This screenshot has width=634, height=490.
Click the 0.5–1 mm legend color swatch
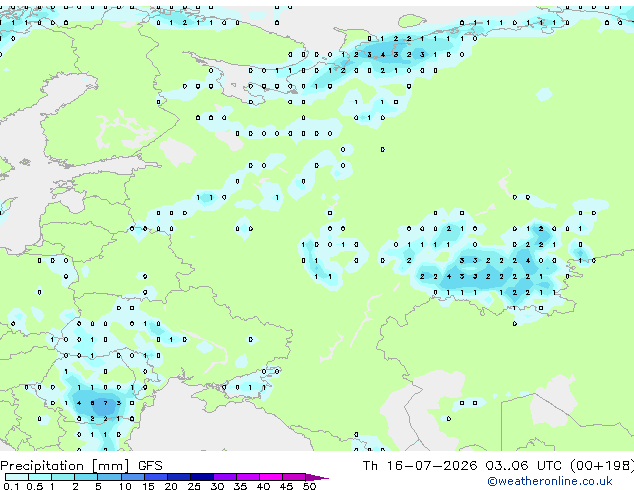[40, 477]
